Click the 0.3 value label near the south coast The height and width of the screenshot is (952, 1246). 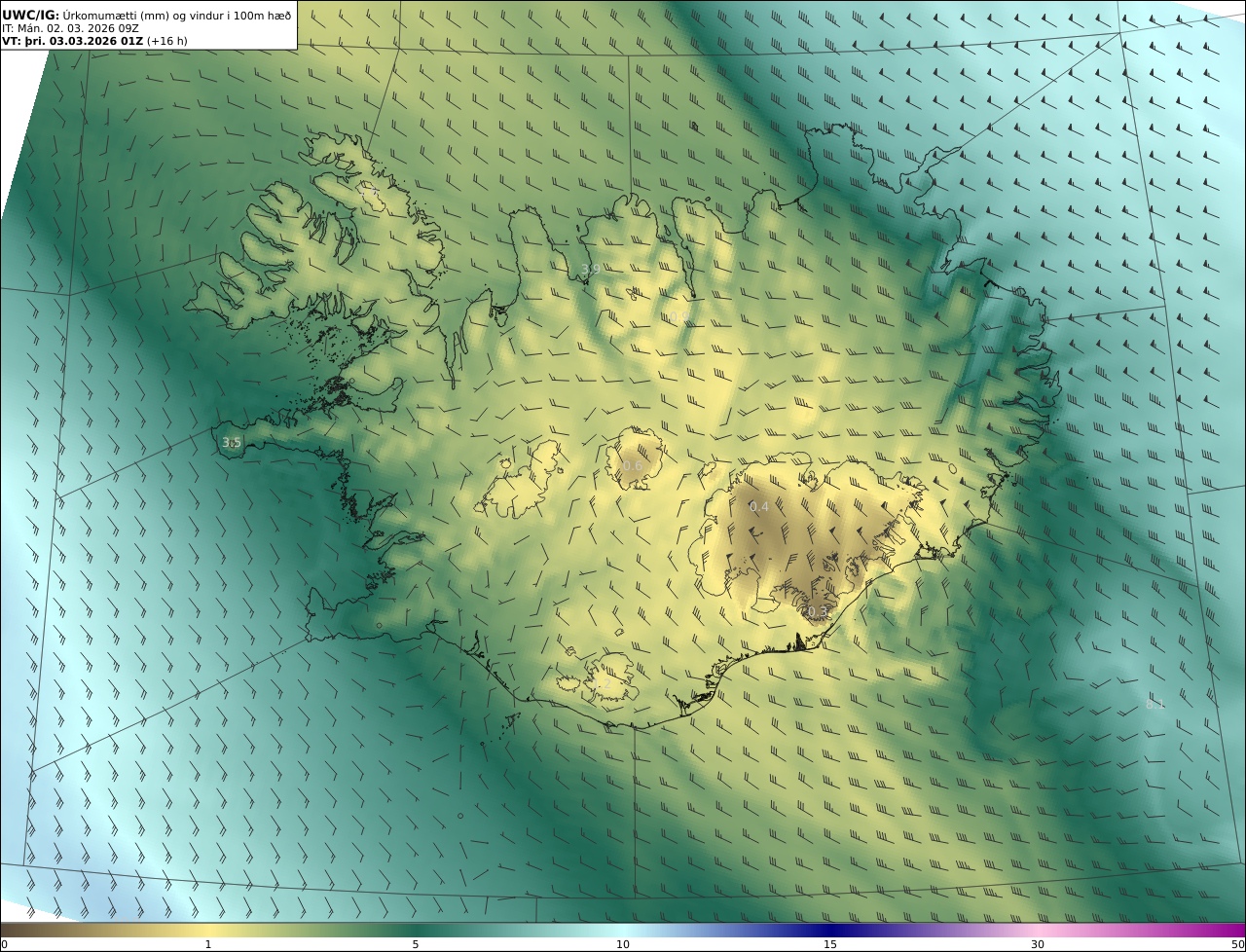coord(817,611)
